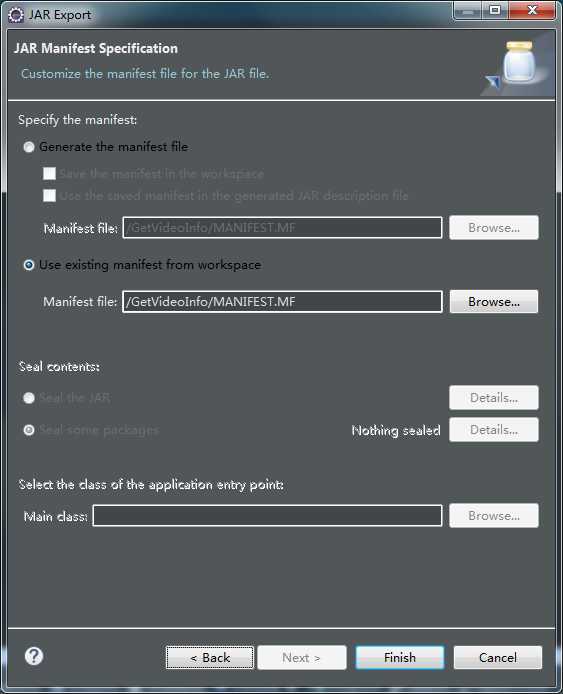Go to previous page with Back button
563x694 pixels.
210,657
